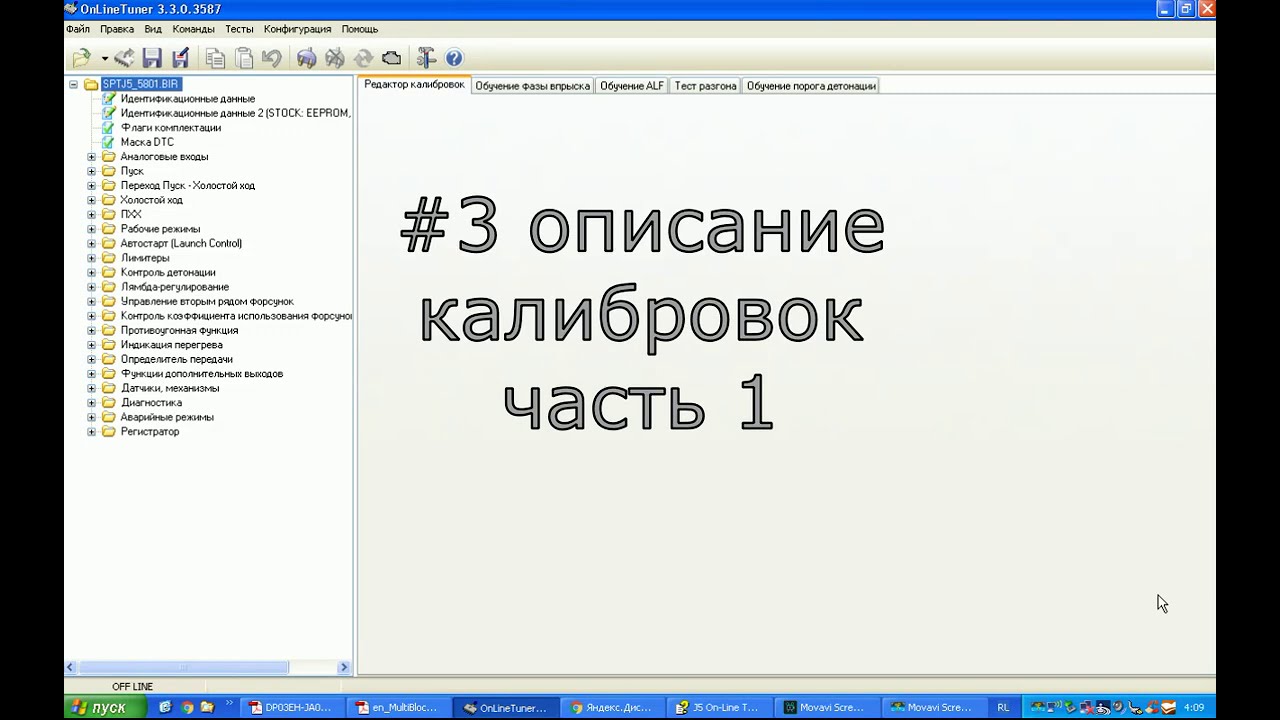This screenshot has height=720, width=1280.
Task: Open the tools settings hammer-wrench icon
Action: coord(426,58)
